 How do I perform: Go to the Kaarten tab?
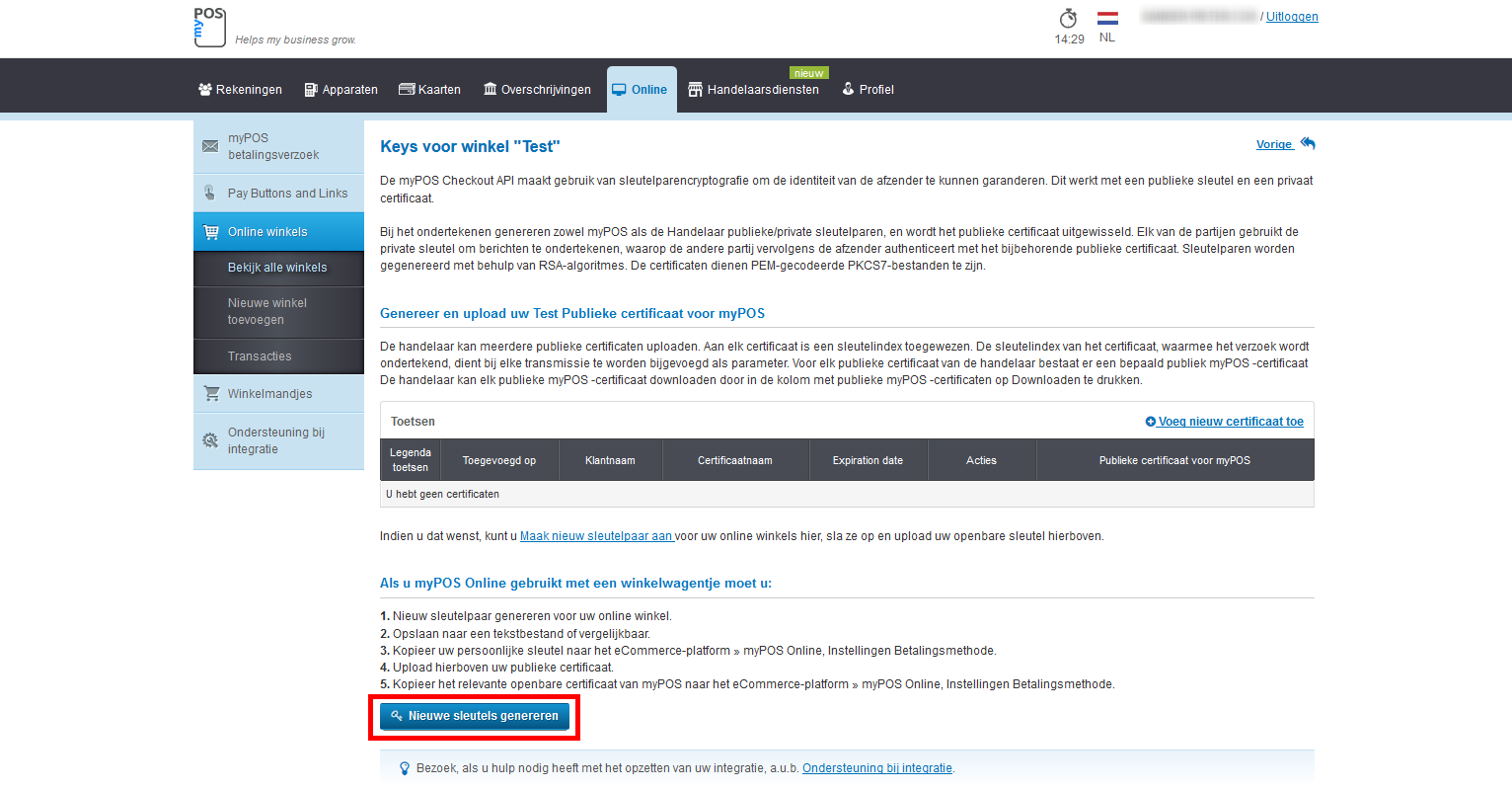coord(429,90)
